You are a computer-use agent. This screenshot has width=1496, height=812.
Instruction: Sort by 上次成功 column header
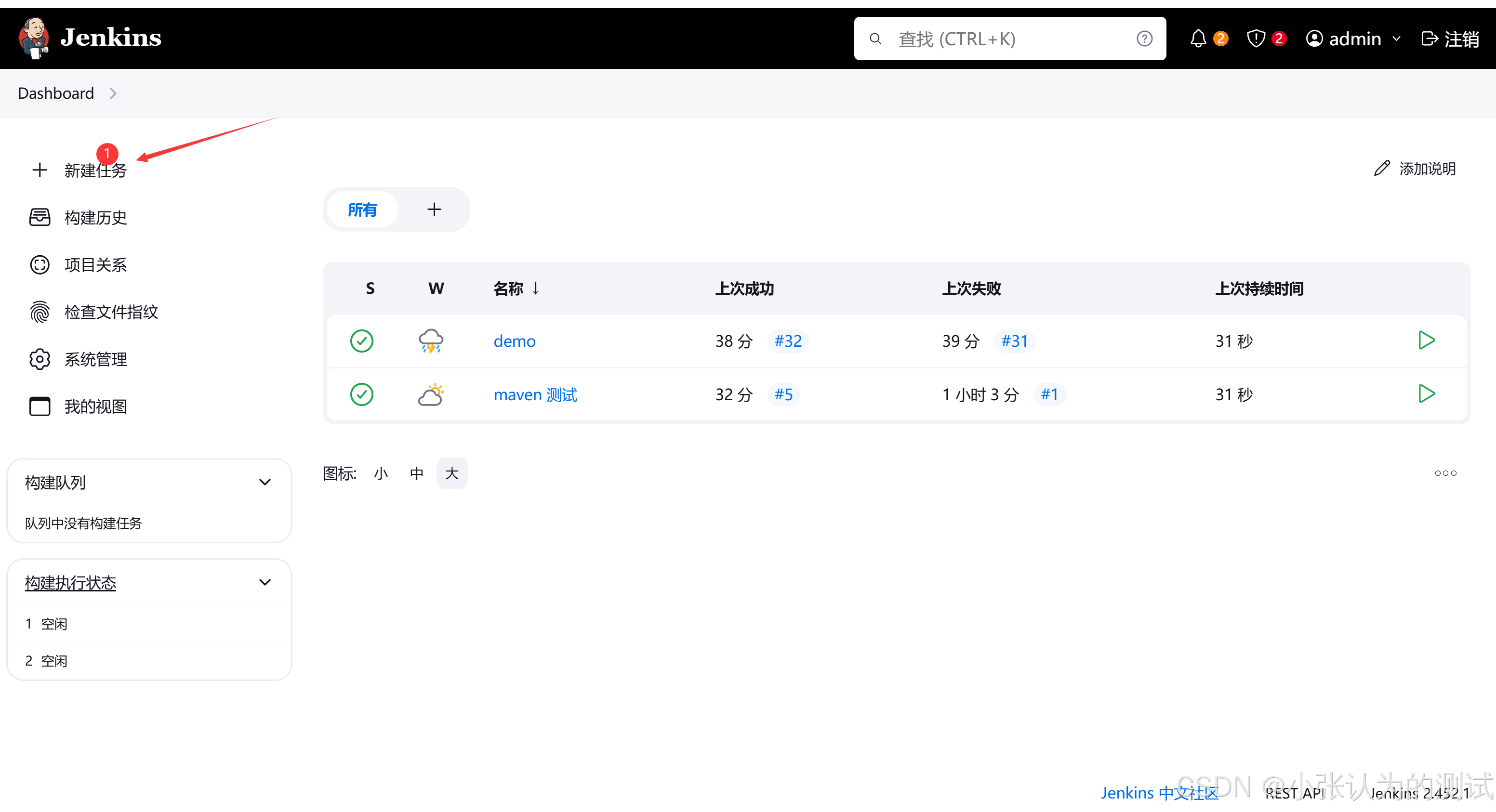pyautogui.click(x=744, y=288)
